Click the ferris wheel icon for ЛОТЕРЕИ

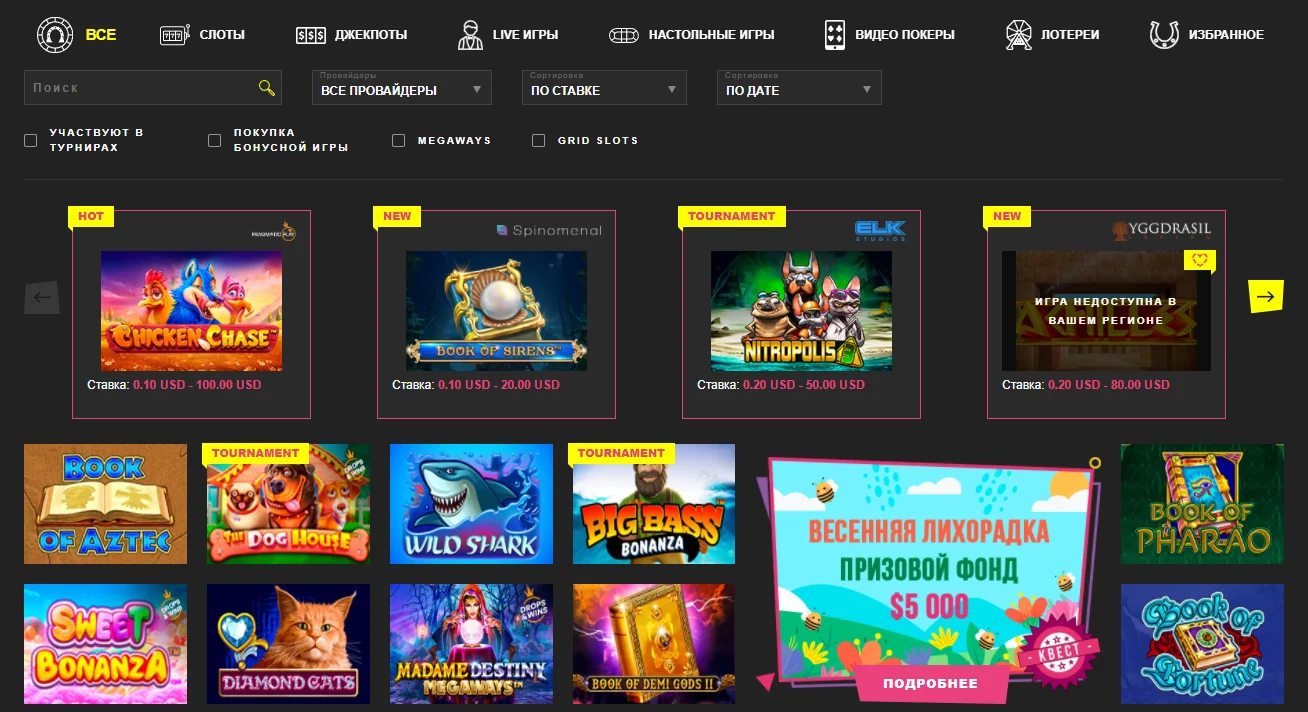tap(1018, 34)
